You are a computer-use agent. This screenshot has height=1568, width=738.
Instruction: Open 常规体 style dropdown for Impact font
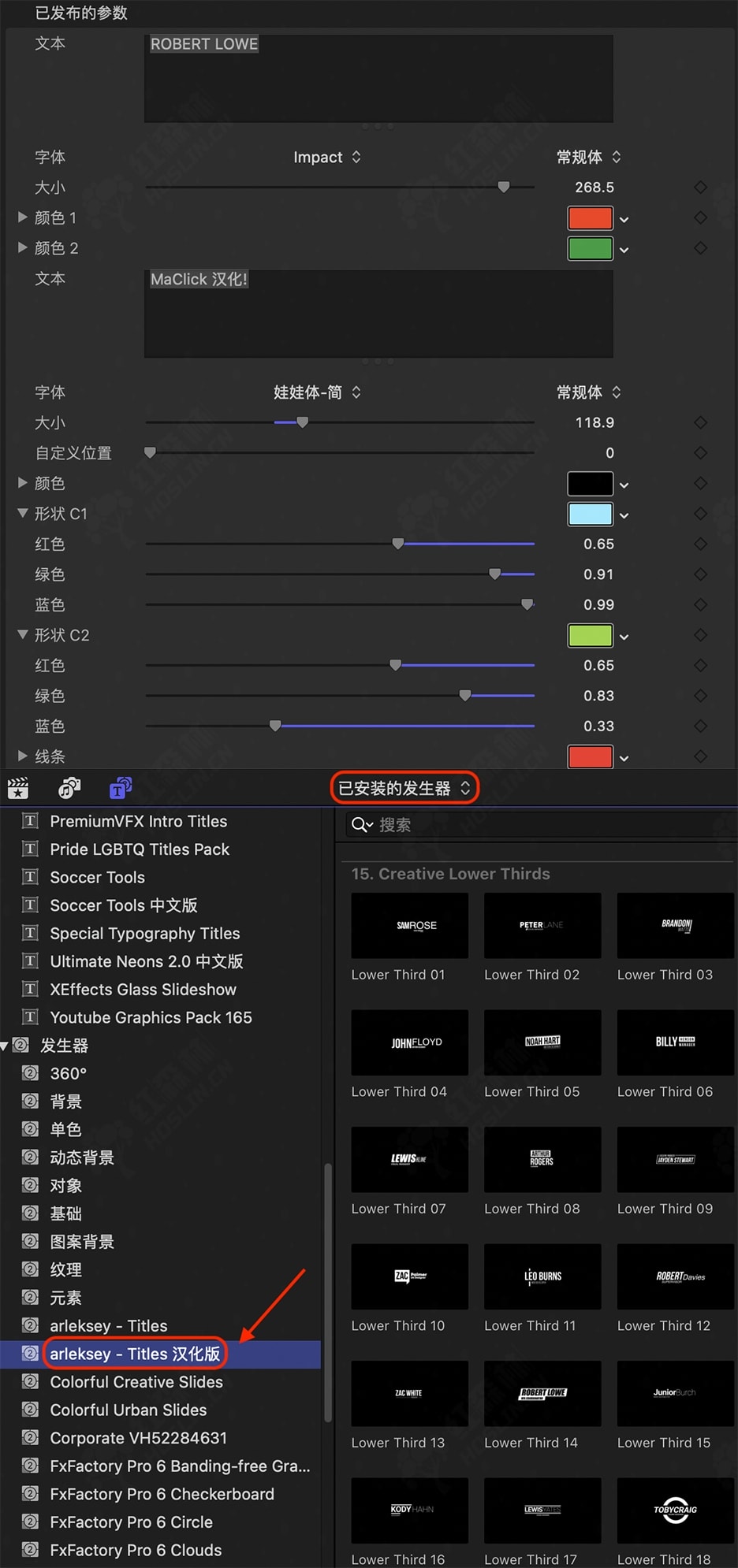point(589,157)
